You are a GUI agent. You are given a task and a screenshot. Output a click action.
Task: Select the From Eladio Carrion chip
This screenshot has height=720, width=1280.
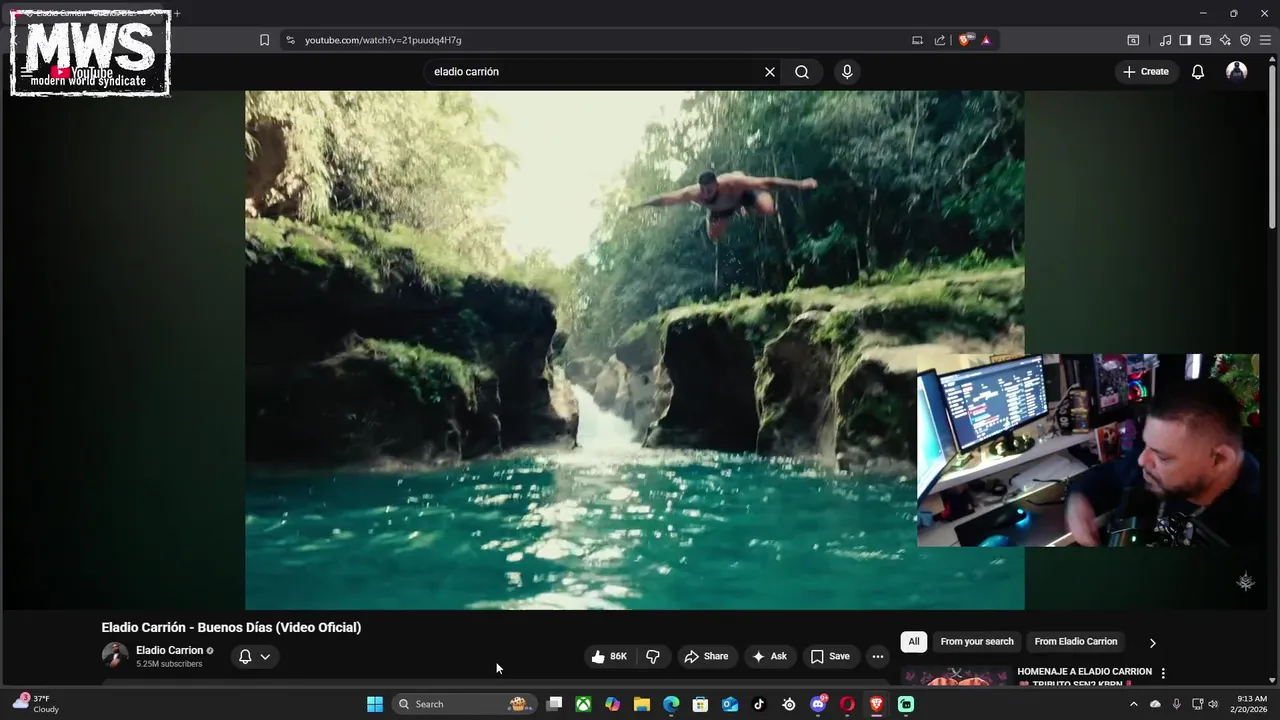(x=1076, y=642)
